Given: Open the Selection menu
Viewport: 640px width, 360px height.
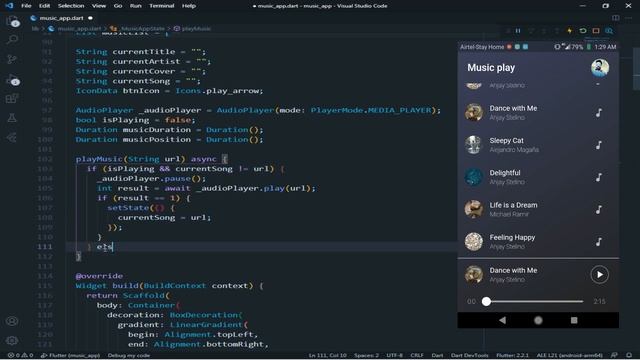Looking at the screenshot, I should point(71,6).
